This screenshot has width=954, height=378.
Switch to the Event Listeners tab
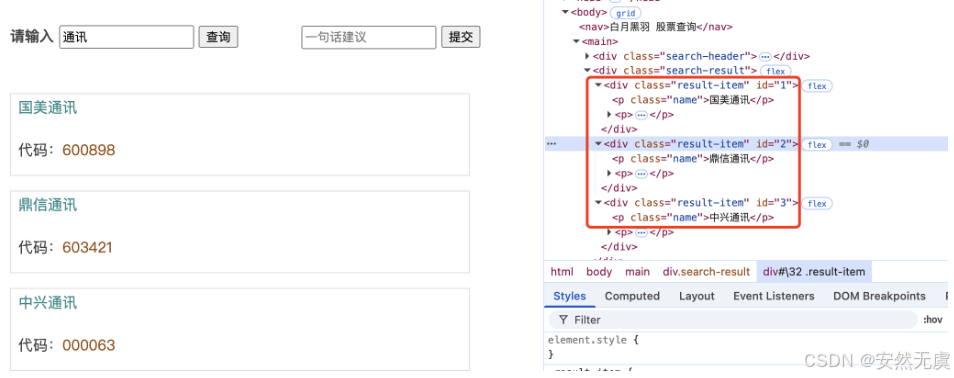[773, 296]
